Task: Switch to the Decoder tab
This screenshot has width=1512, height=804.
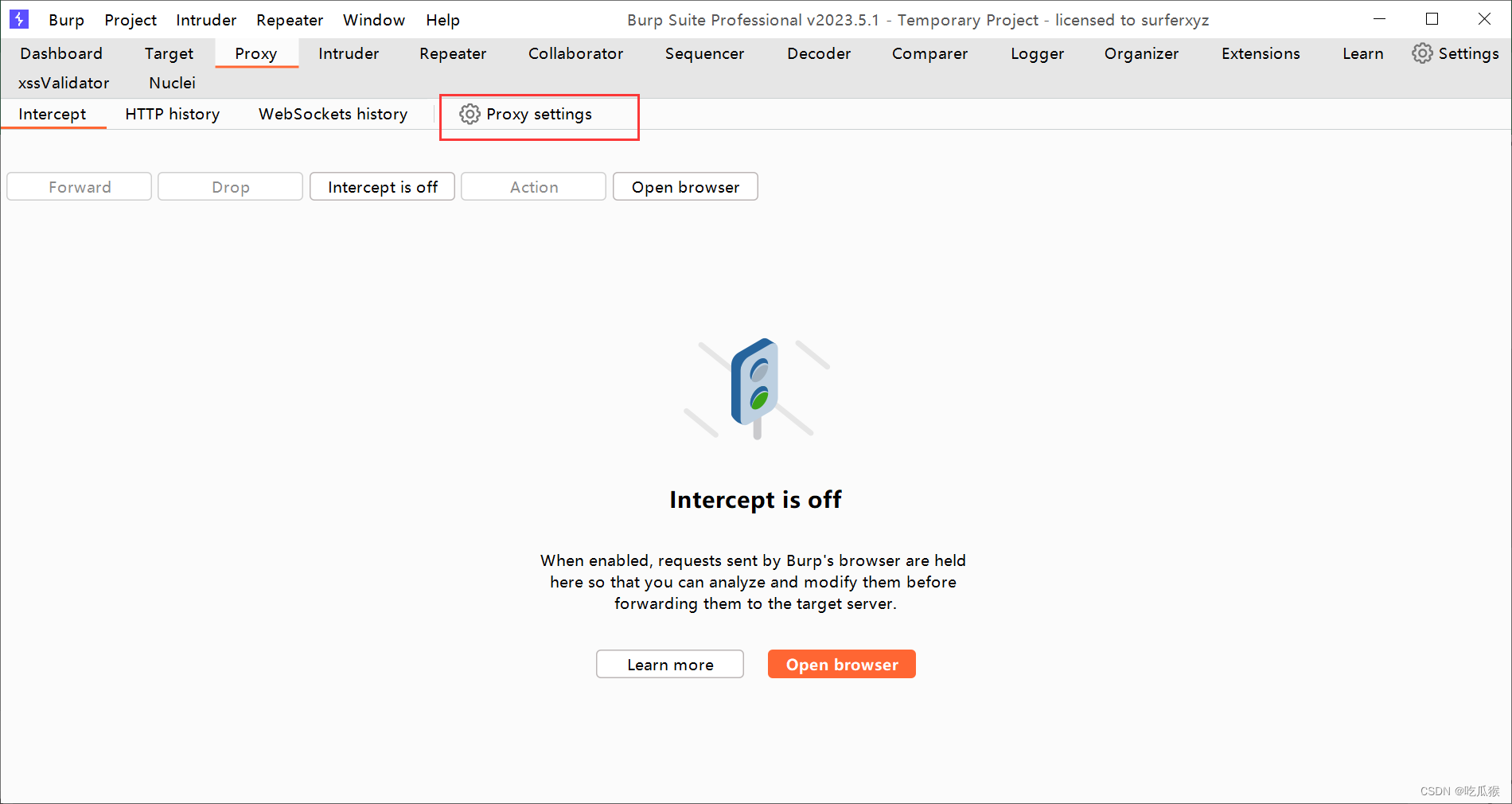Action: click(818, 53)
